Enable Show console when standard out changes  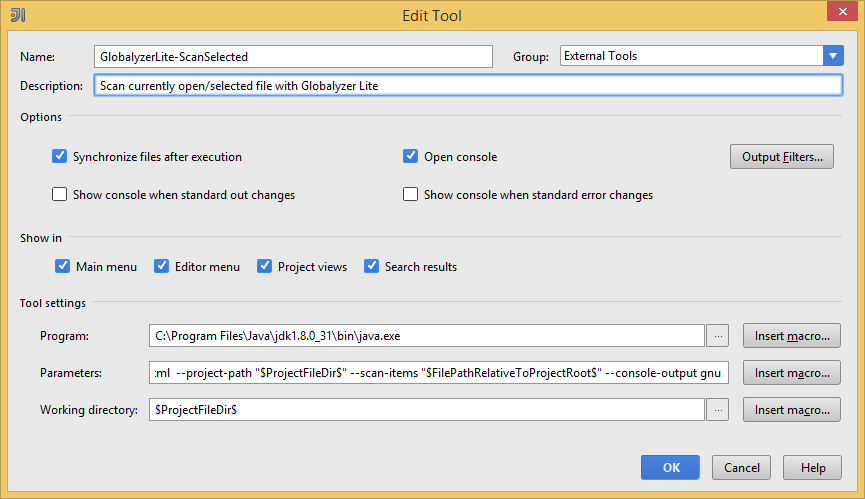(60, 195)
